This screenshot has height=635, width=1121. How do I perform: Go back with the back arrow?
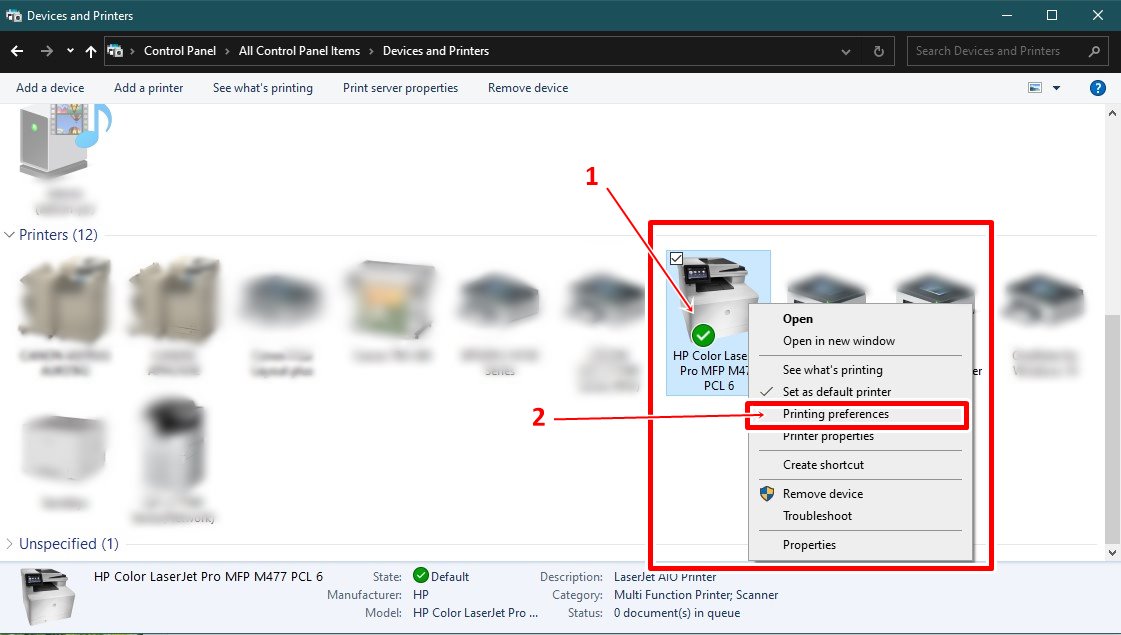pos(17,51)
